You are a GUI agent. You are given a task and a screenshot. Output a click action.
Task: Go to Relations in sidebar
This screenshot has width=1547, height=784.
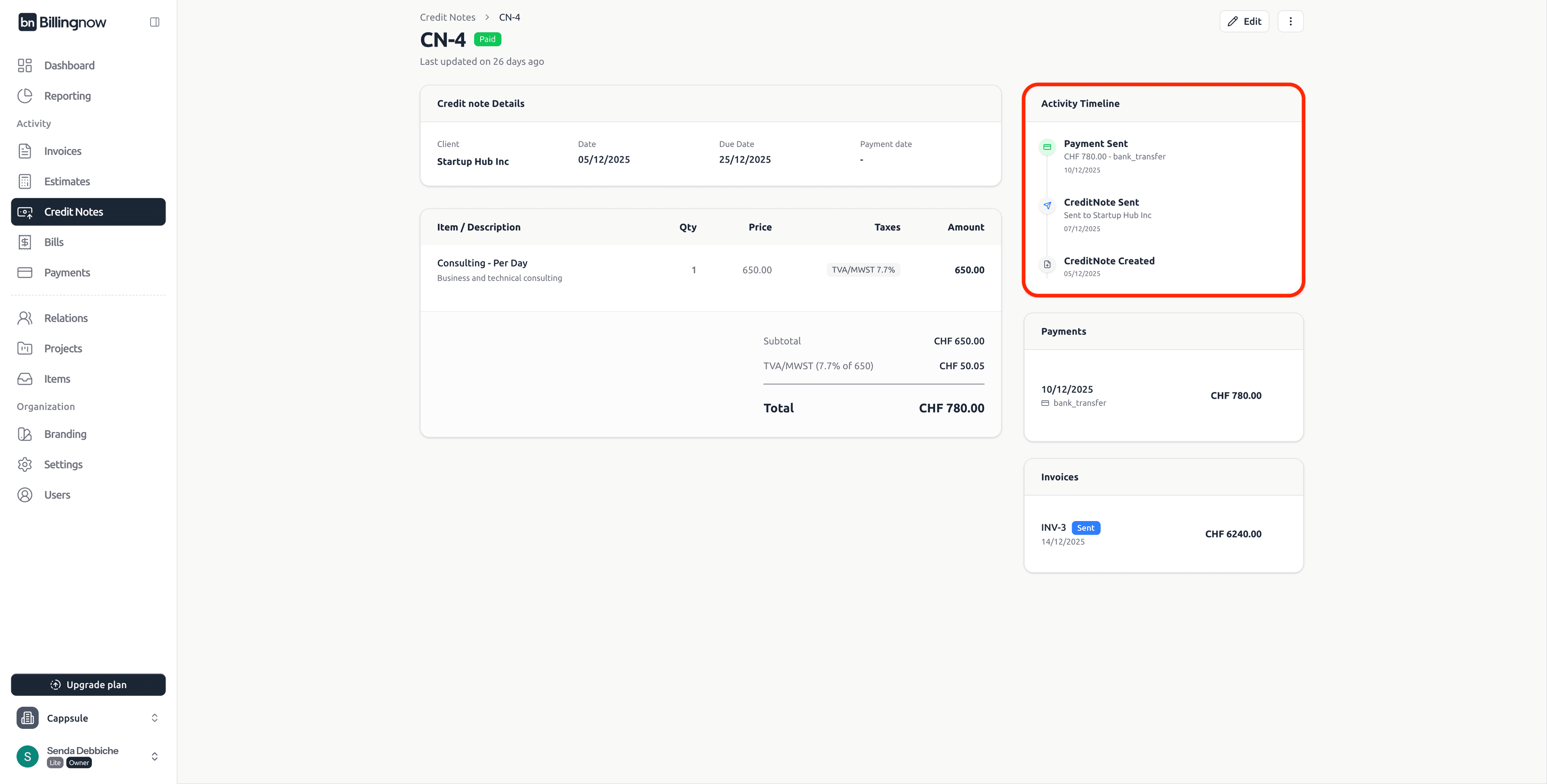point(65,318)
